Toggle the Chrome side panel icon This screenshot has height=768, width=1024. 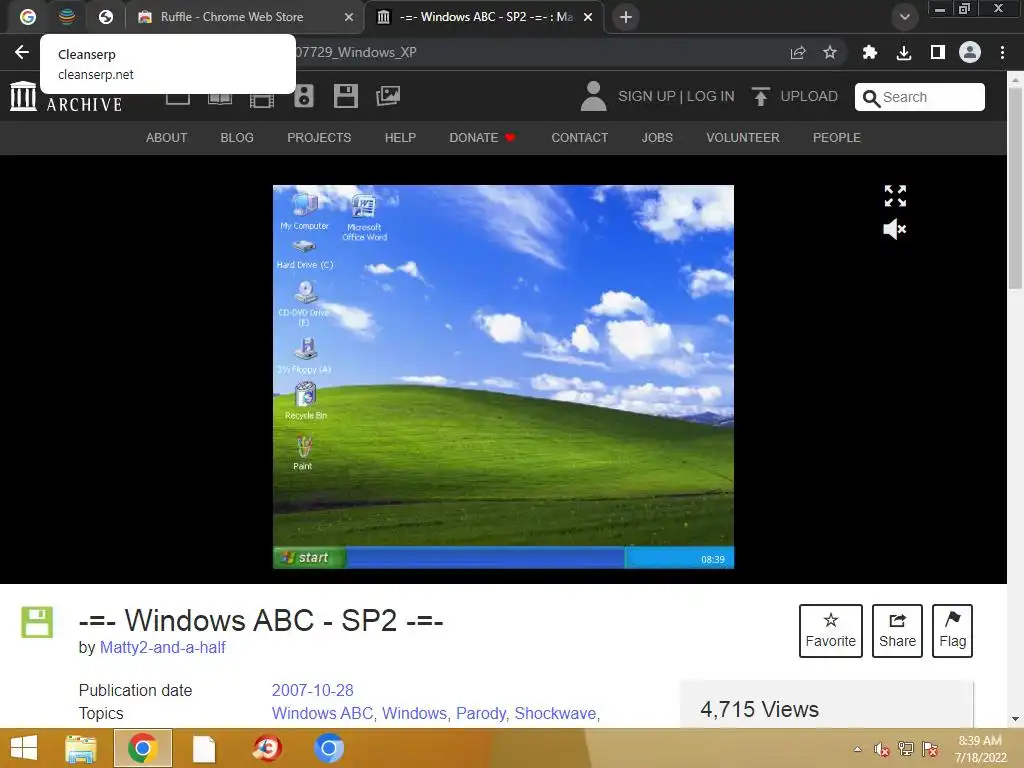(938, 52)
